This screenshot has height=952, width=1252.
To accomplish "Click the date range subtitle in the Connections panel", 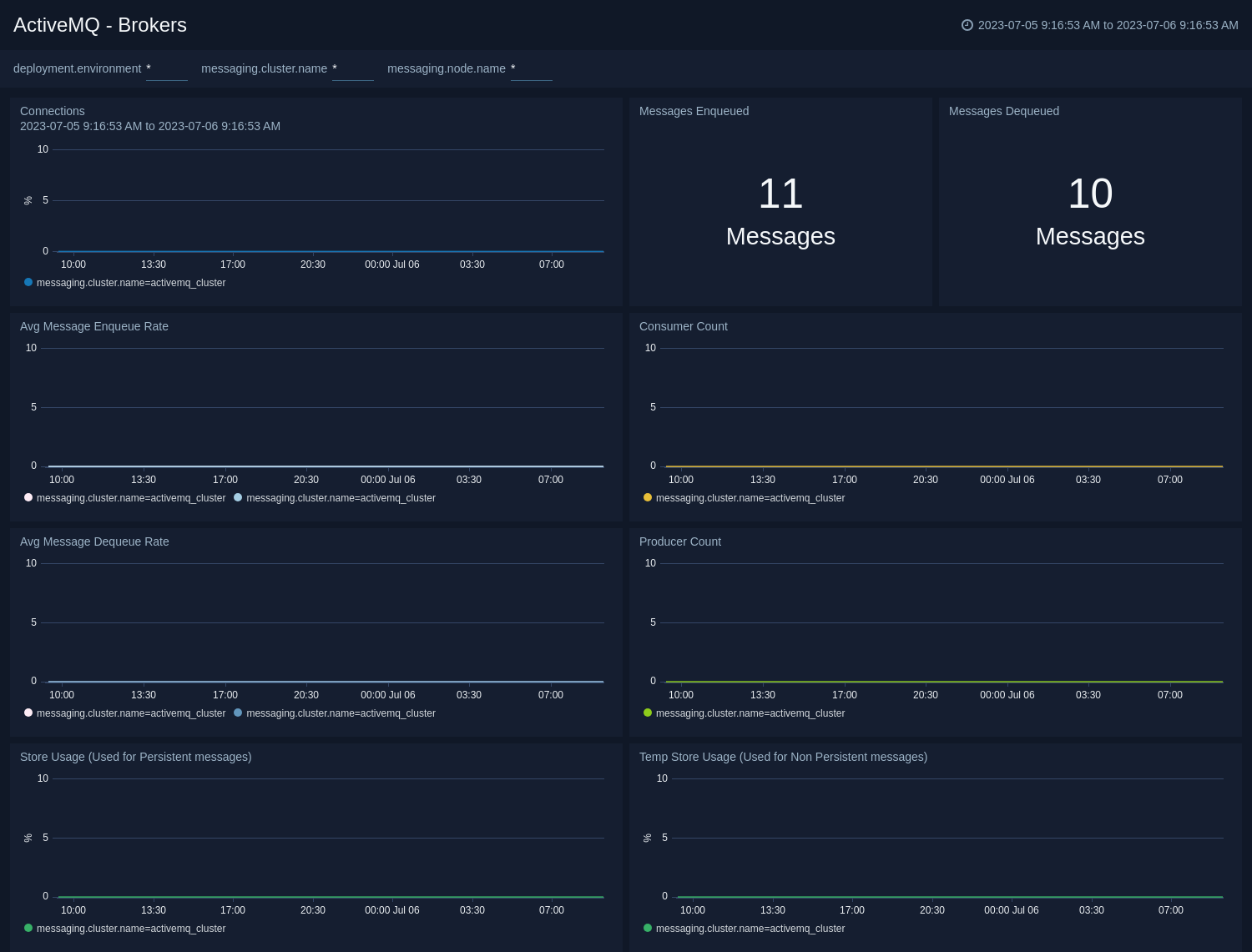I will 150,126.
